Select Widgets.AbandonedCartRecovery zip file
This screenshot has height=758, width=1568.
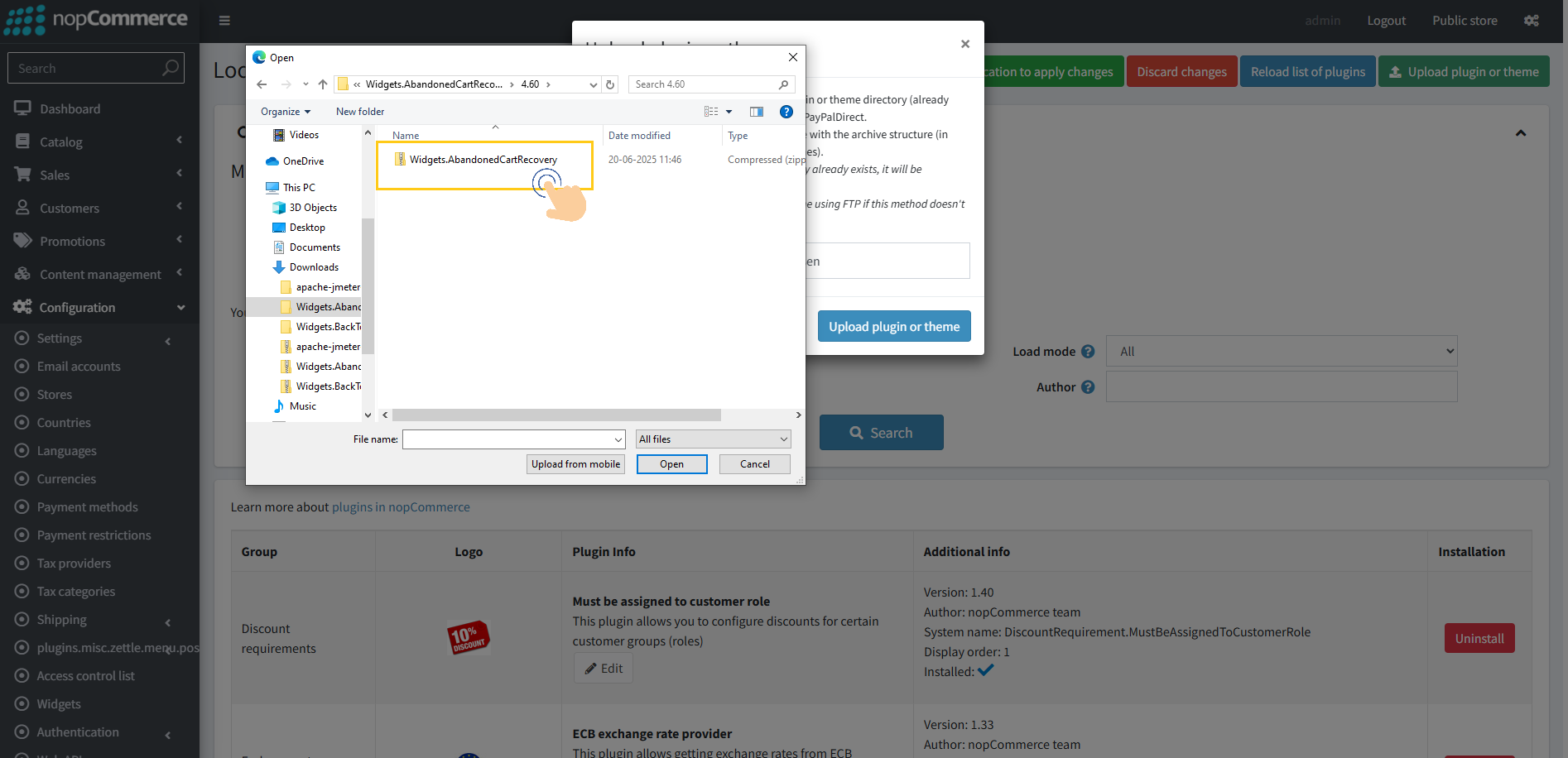click(x=483, y=160)
